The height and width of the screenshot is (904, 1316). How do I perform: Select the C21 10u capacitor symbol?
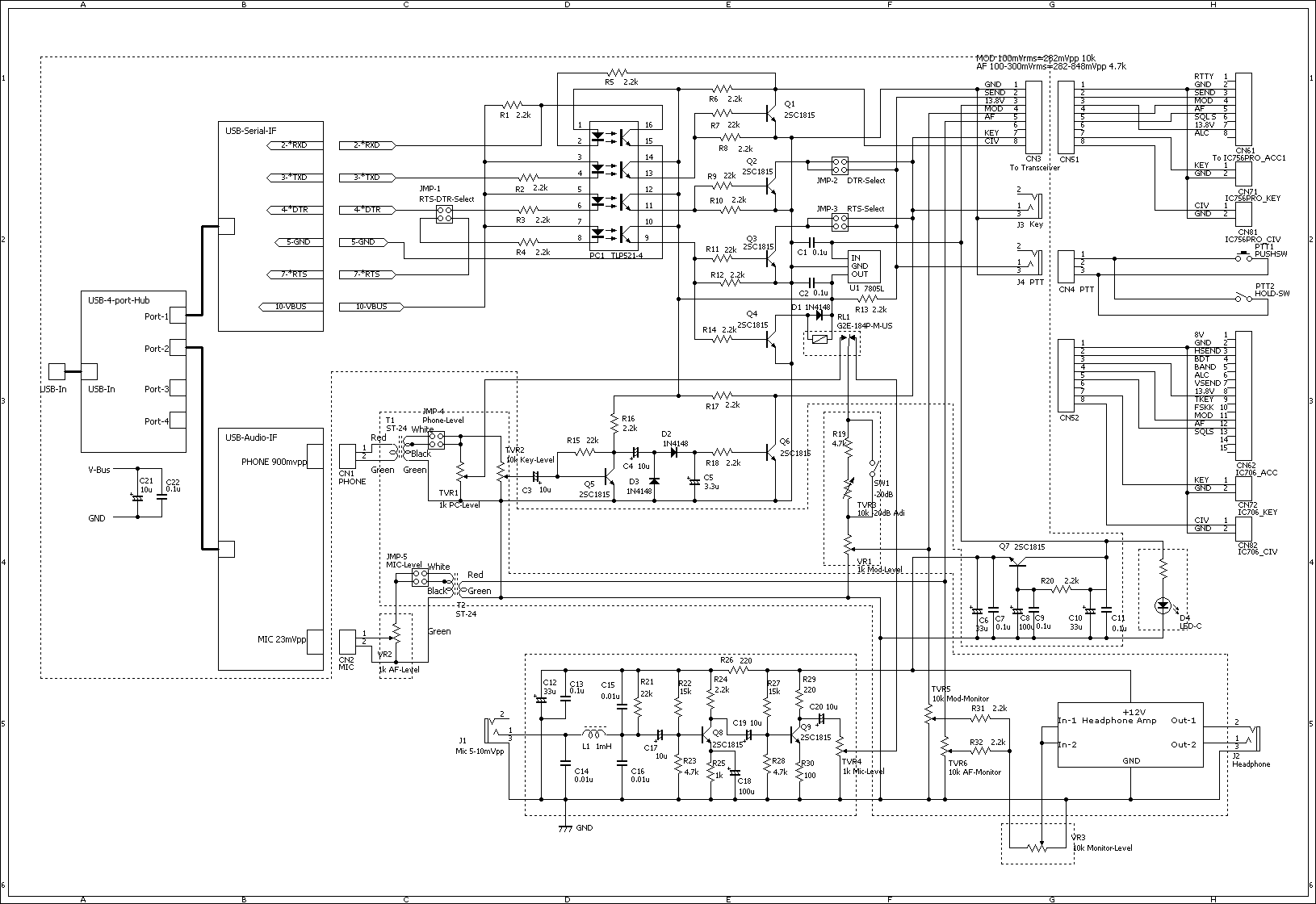pyautogui.click(x=137, y=497)
